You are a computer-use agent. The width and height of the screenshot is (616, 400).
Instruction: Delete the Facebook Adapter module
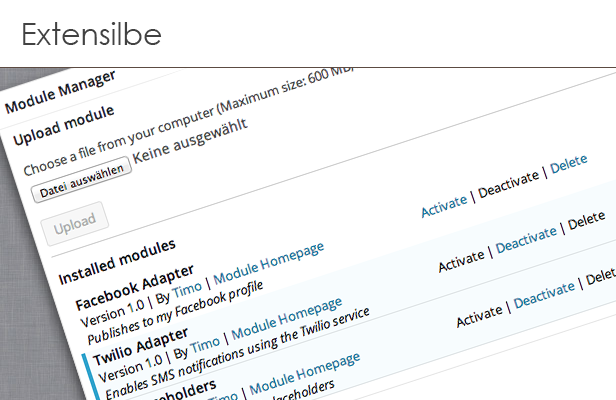pos(568,161)
